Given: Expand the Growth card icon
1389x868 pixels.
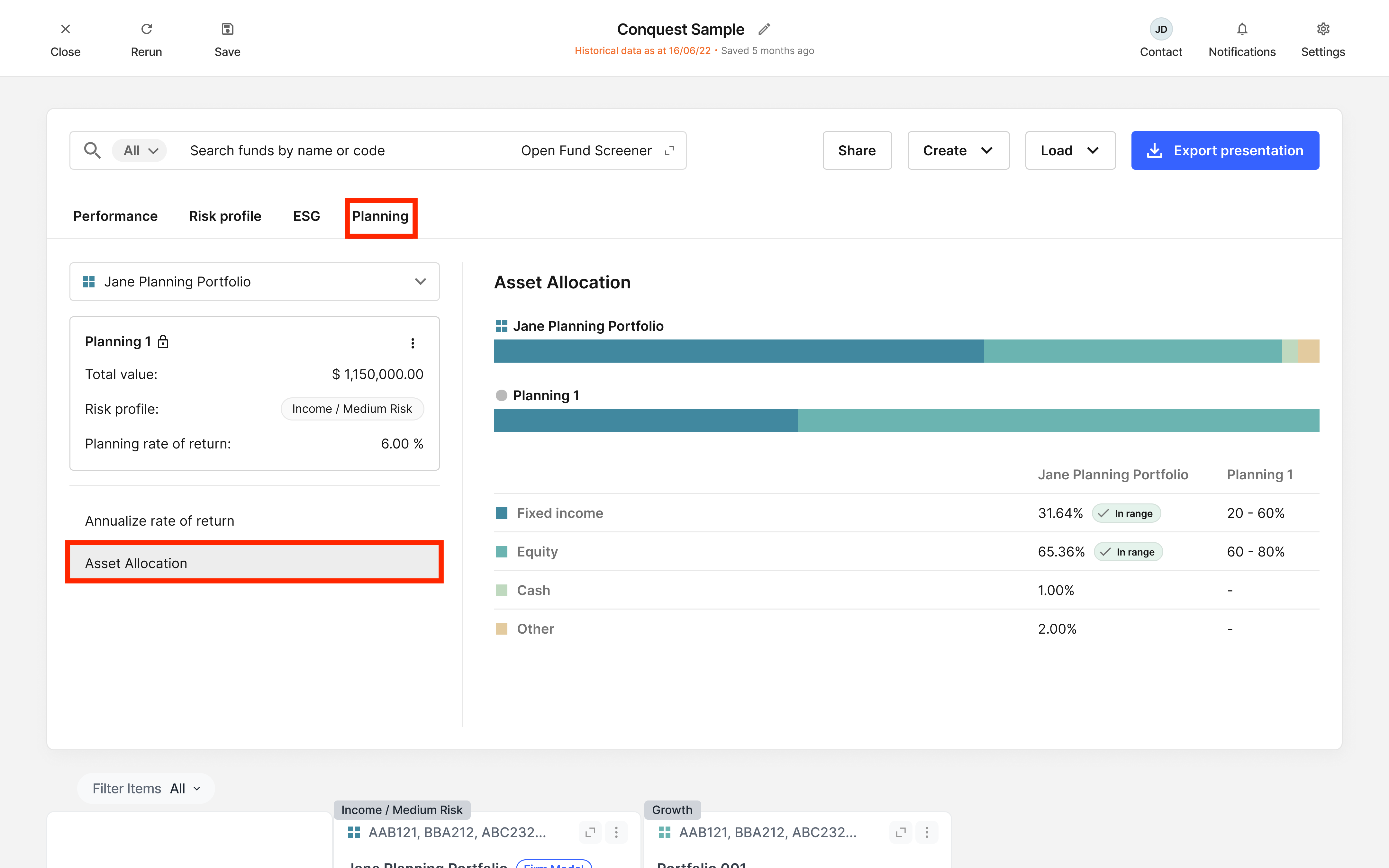Looking at the screenshot, I should click(x=901, y=832).
